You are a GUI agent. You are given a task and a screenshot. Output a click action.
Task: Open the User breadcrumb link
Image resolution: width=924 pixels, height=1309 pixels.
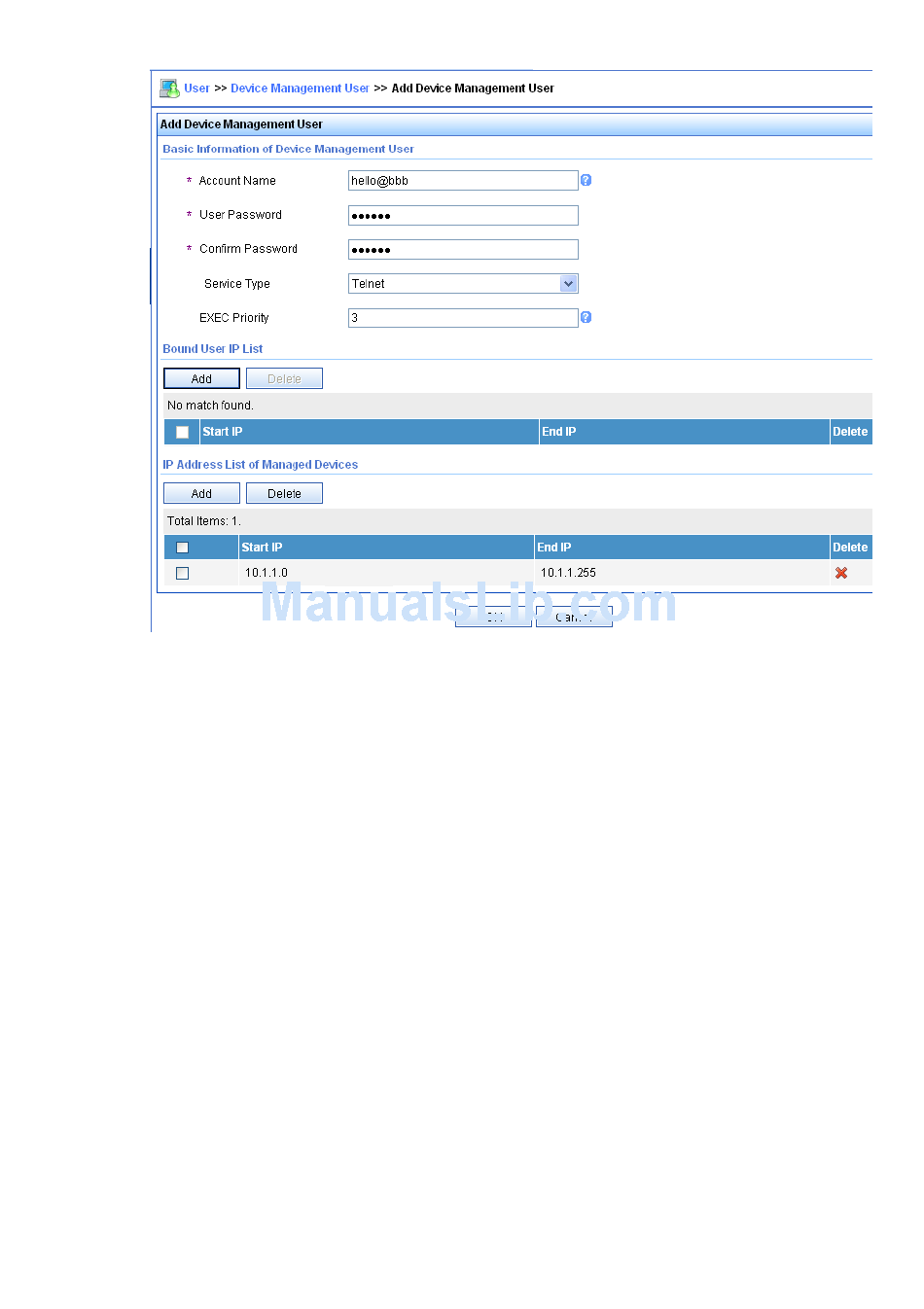click(x=197, y=88)
